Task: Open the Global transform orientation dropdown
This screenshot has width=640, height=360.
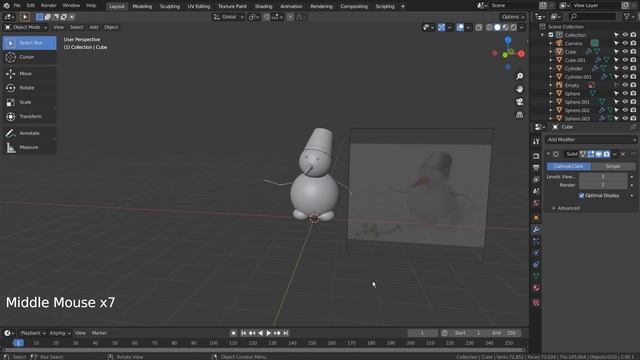Action: tap(228, 17)
